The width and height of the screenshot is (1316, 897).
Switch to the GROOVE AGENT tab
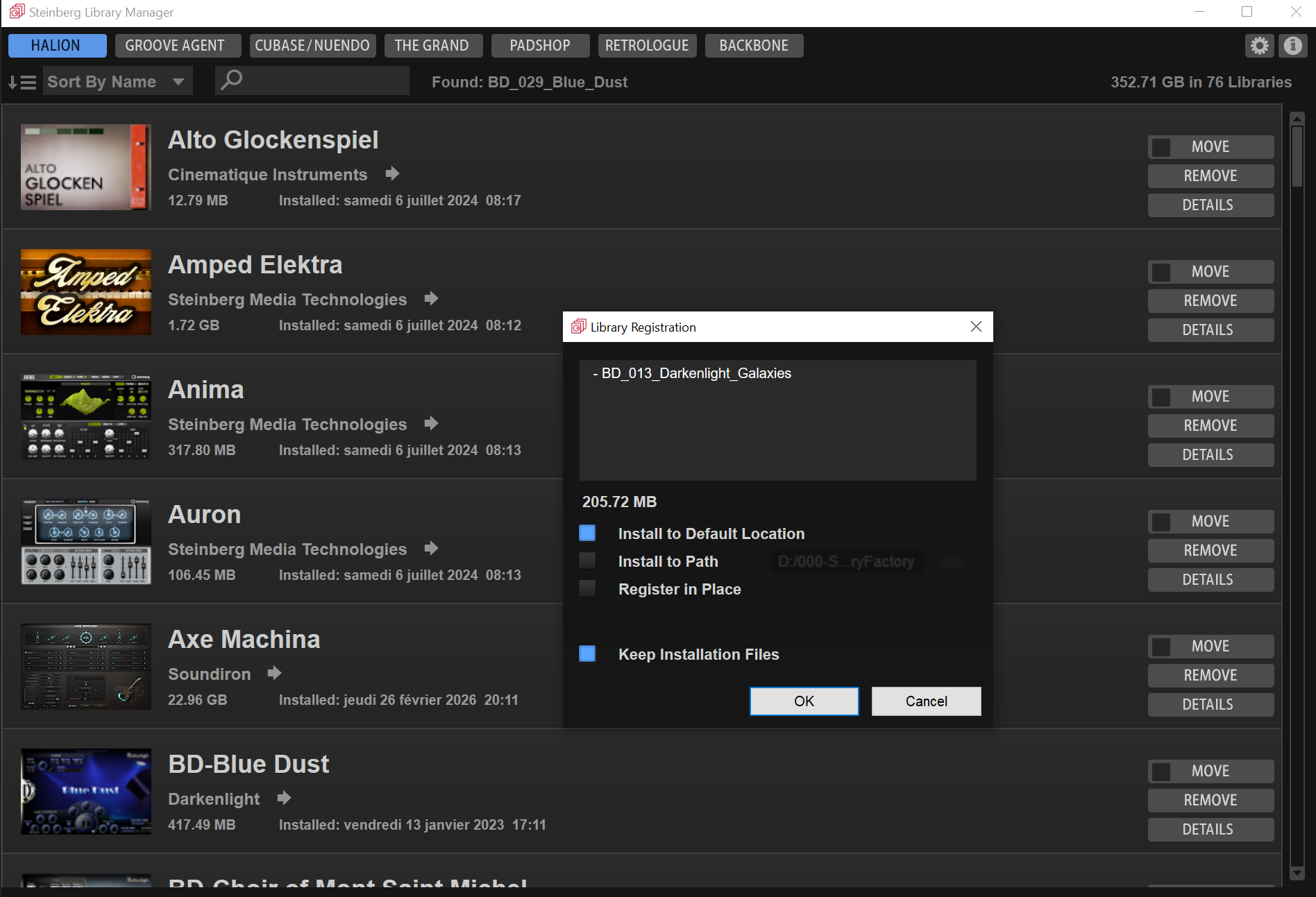pyautogui.click(x=177, y=46)
